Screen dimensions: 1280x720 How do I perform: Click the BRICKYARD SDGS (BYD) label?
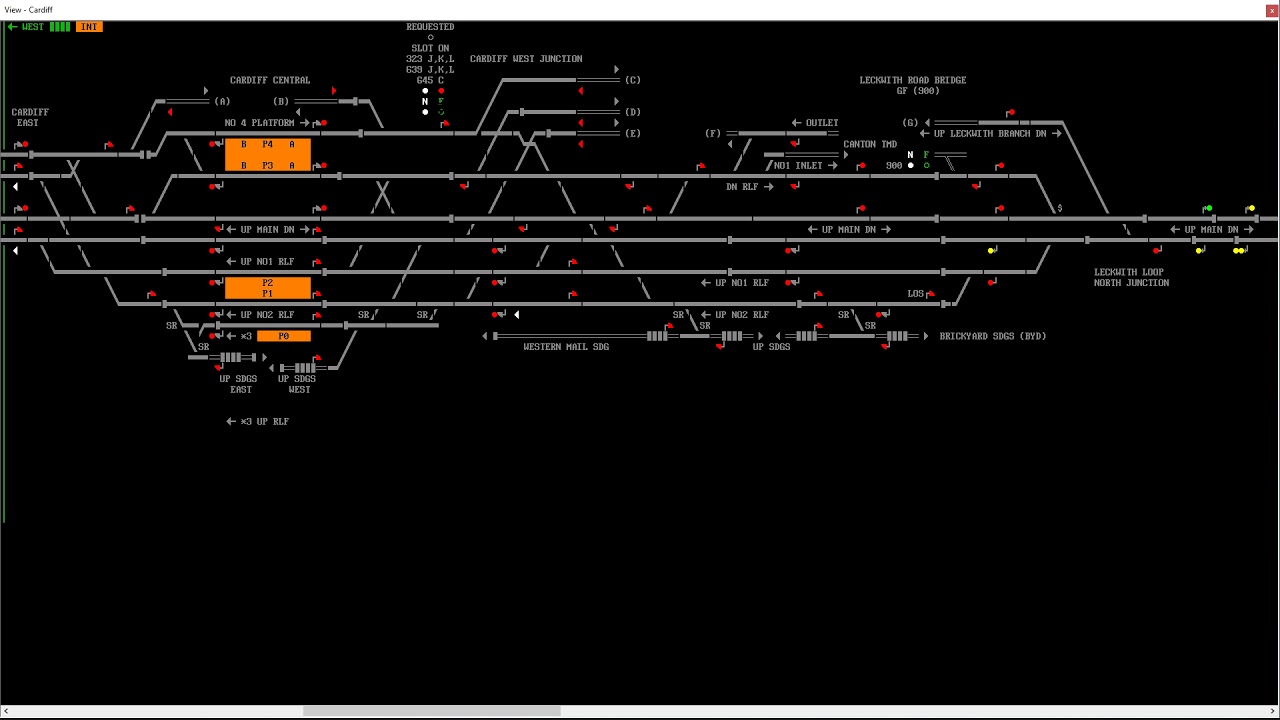point(992,336)
